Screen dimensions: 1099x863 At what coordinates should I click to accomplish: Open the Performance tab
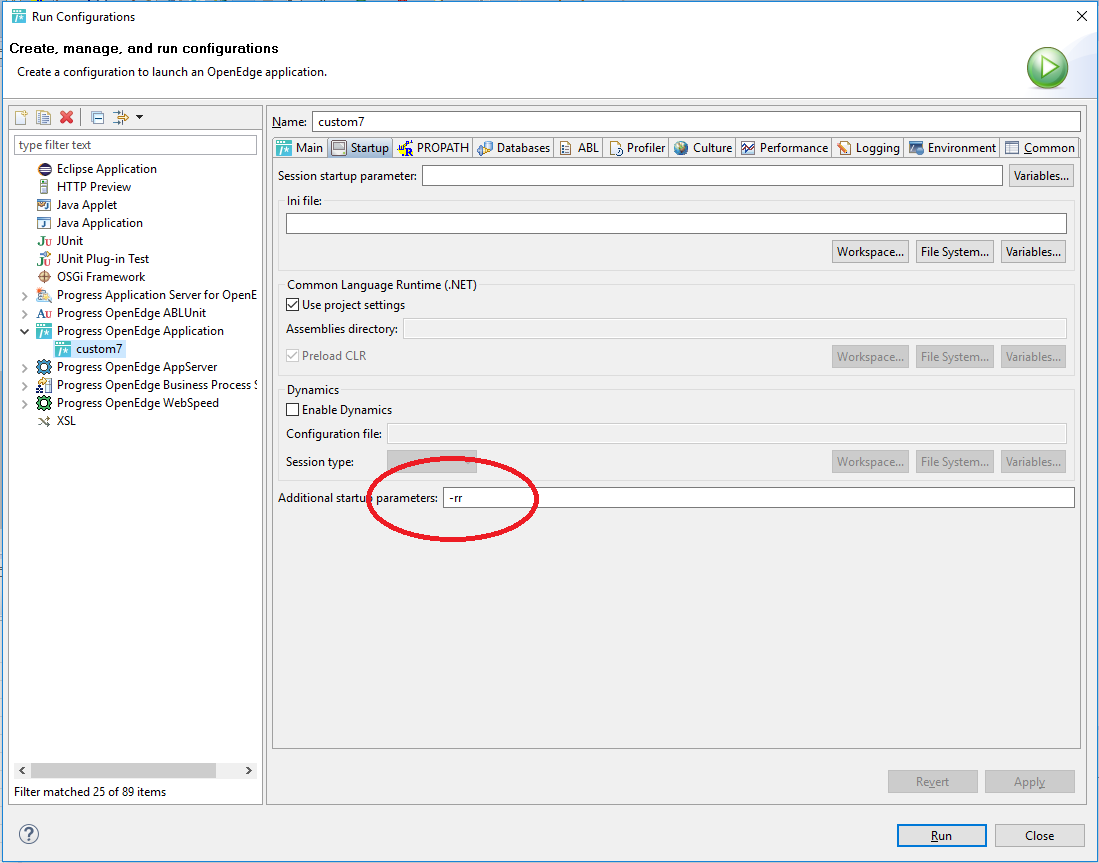pyautogui.click(x=785, y=148)
